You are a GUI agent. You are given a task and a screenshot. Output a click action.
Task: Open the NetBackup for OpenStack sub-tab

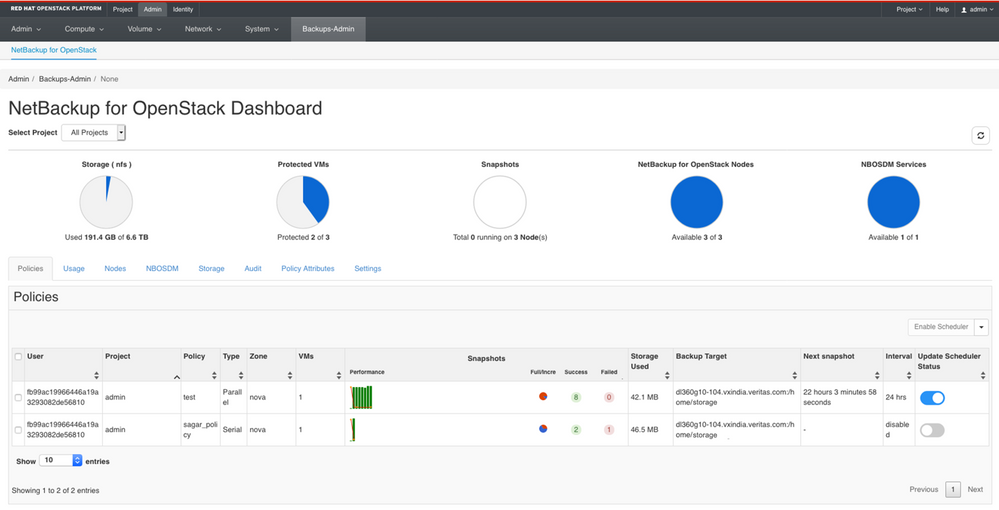(54, 50)
